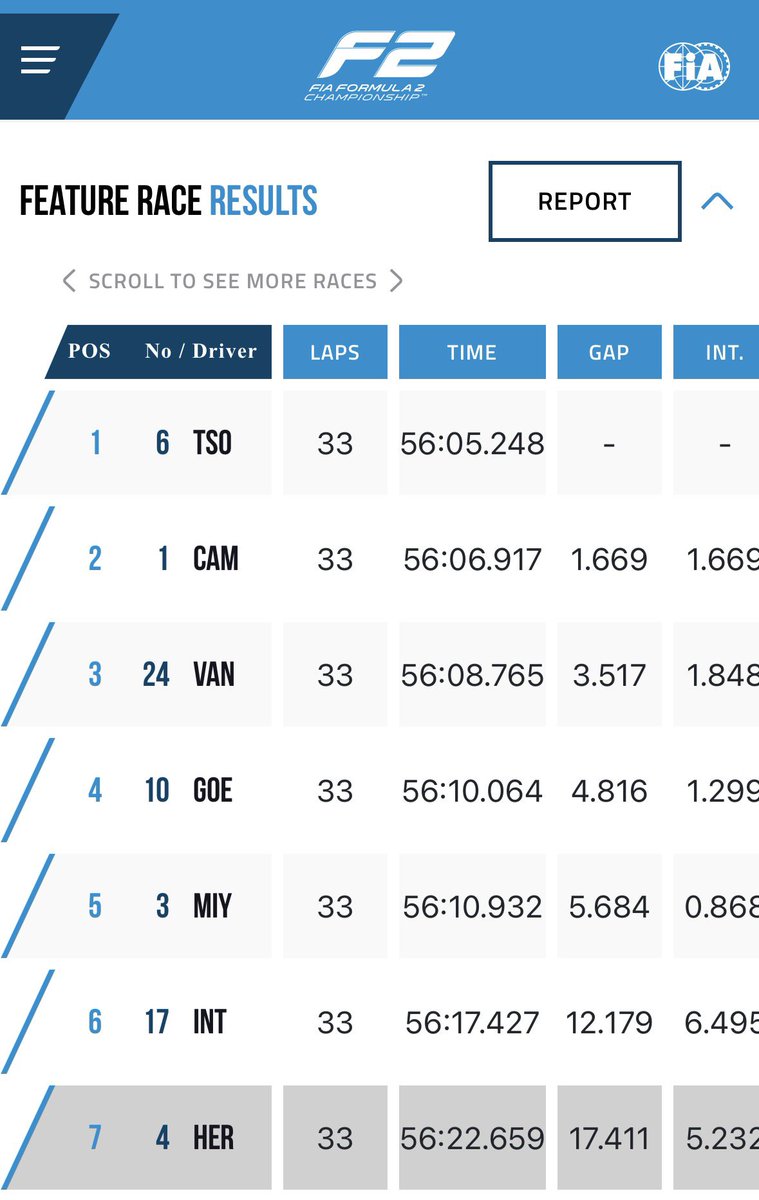Screen dimensions: 759x1200
Task: Select interval value 1.848 in VAN row
Action: tap(722, 675)
